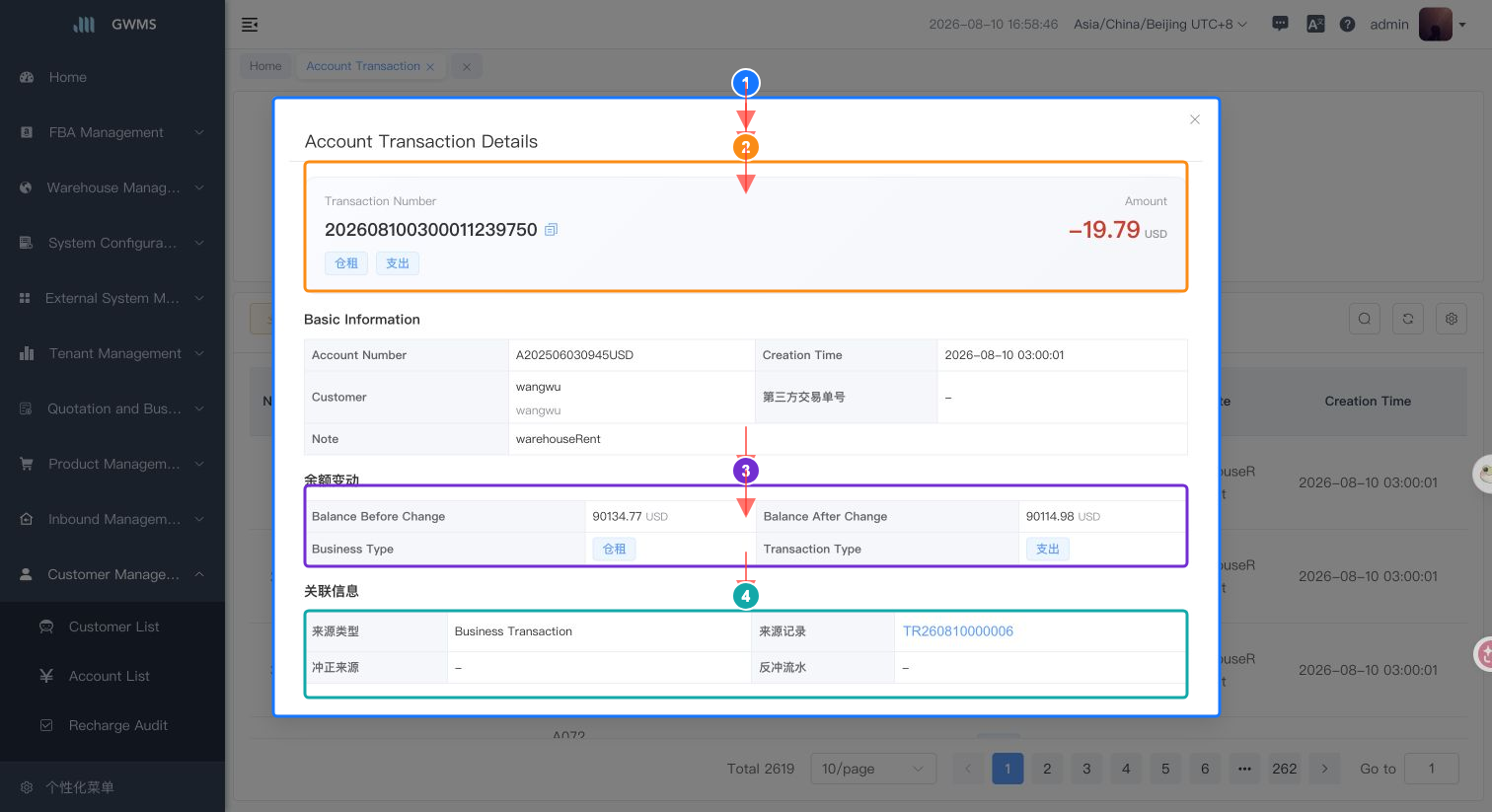
Task: Open Account List submenu item
Action: (112, 676)
